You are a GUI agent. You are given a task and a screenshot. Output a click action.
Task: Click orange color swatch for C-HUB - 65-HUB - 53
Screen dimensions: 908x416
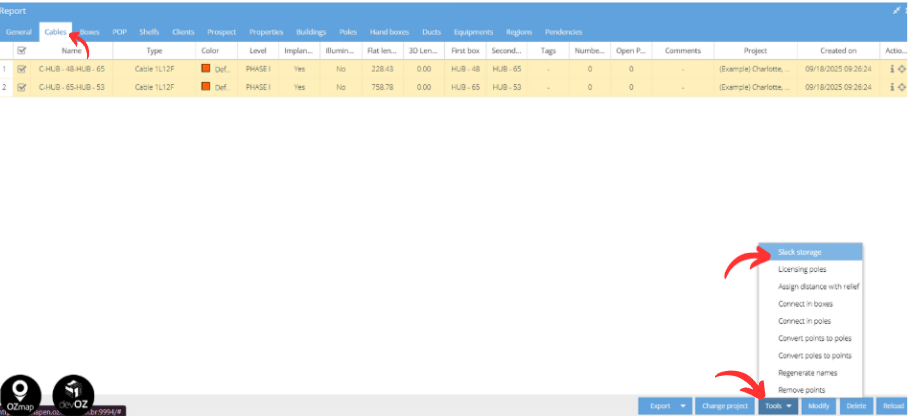[206, 87]
